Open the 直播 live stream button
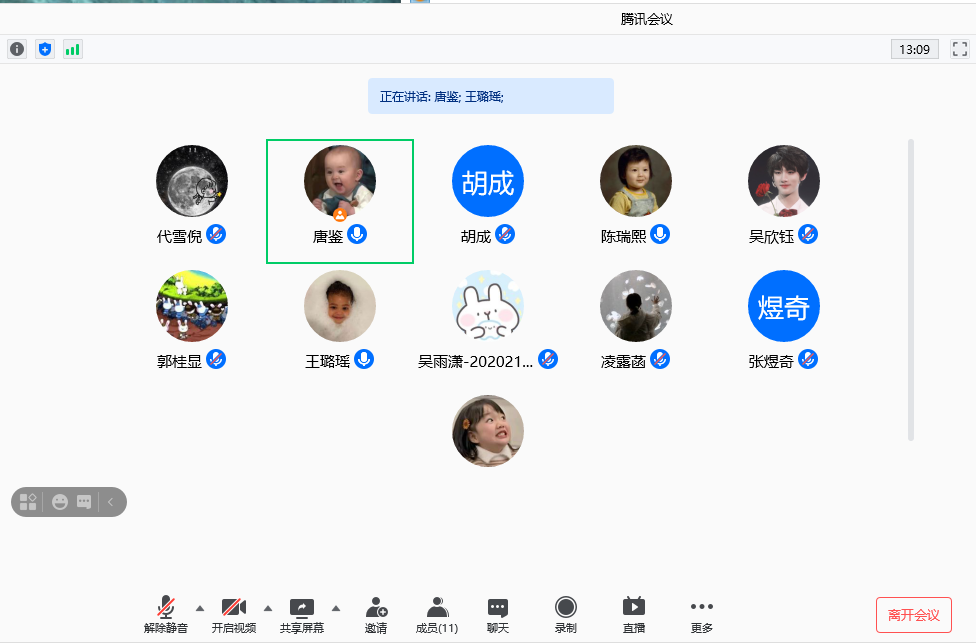The image size is (976, 643). pos(634,614)
